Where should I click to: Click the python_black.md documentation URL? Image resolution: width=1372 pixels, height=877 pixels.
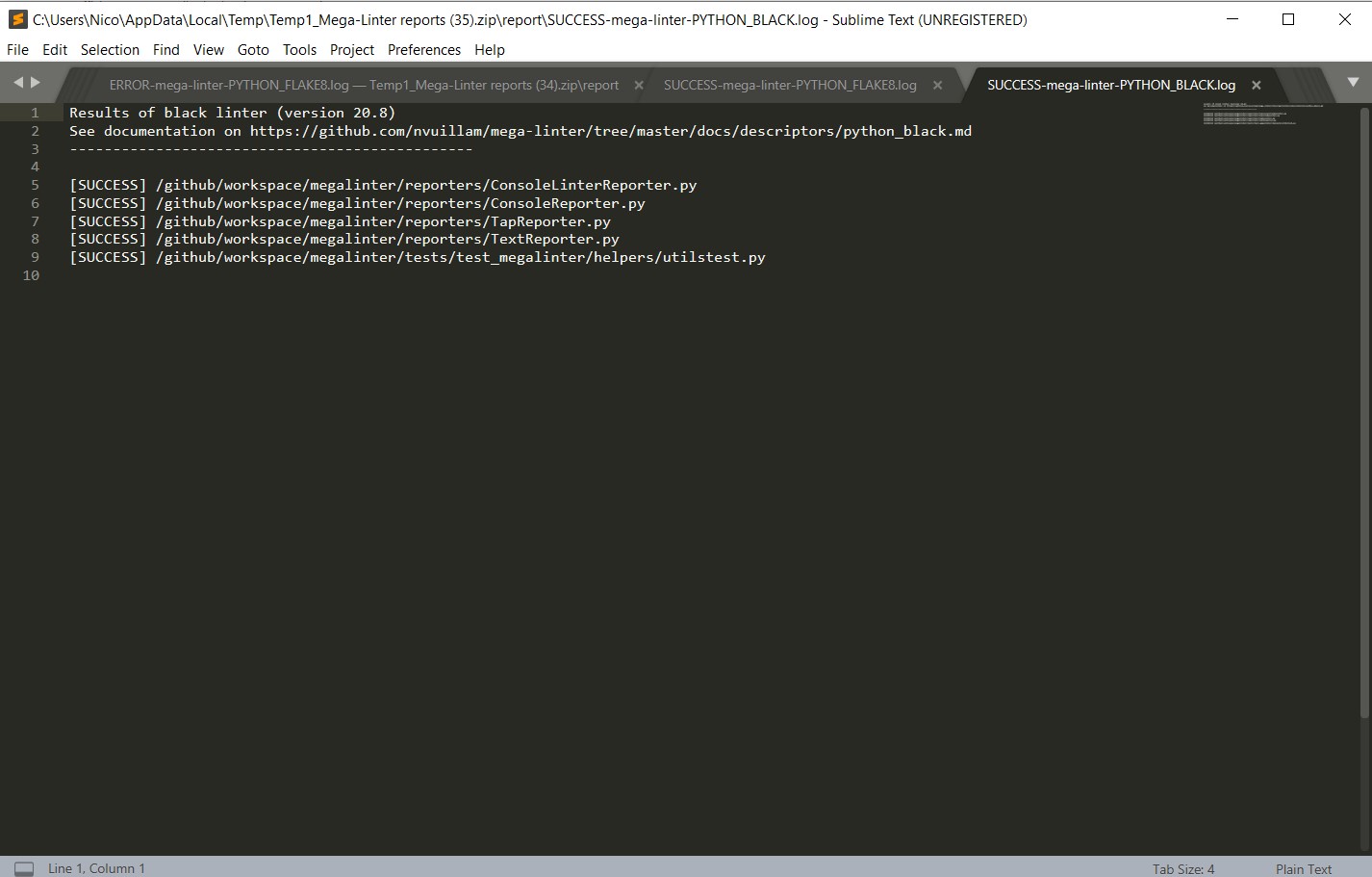coord(610,131)
